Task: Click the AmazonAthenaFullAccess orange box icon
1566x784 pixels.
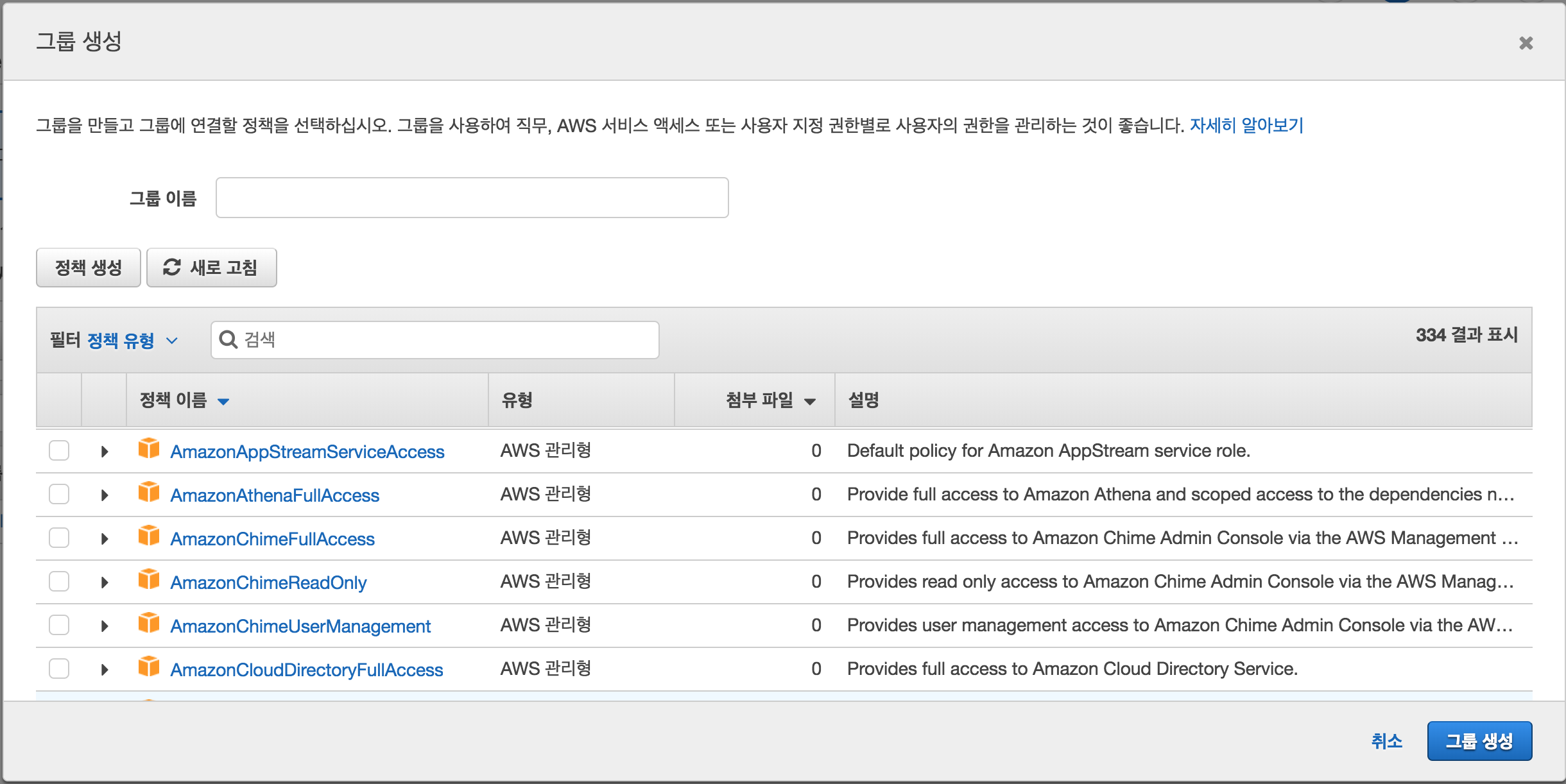Action: tap(149, 492)
